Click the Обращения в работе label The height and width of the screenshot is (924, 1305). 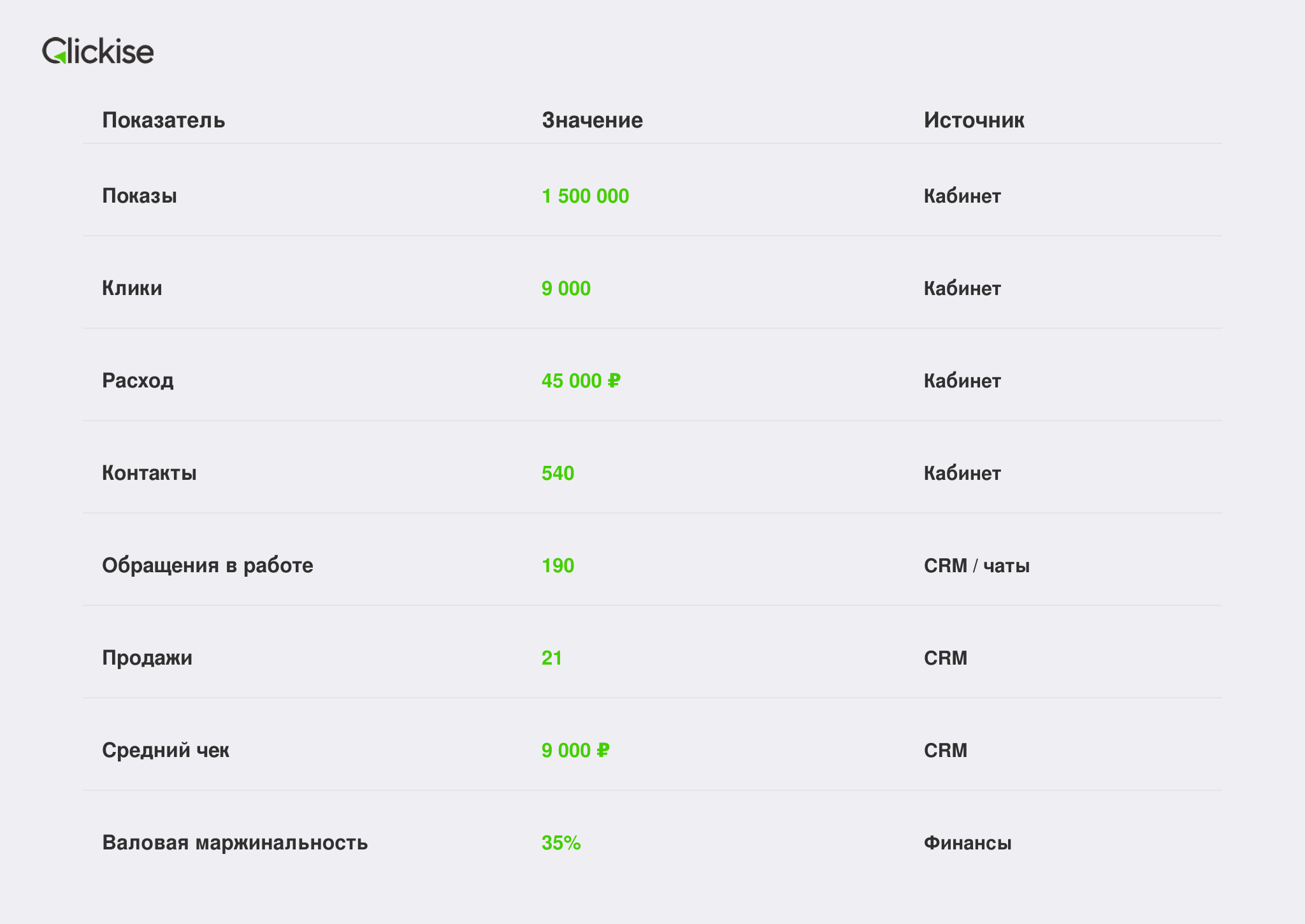click(x=208, y=565)
